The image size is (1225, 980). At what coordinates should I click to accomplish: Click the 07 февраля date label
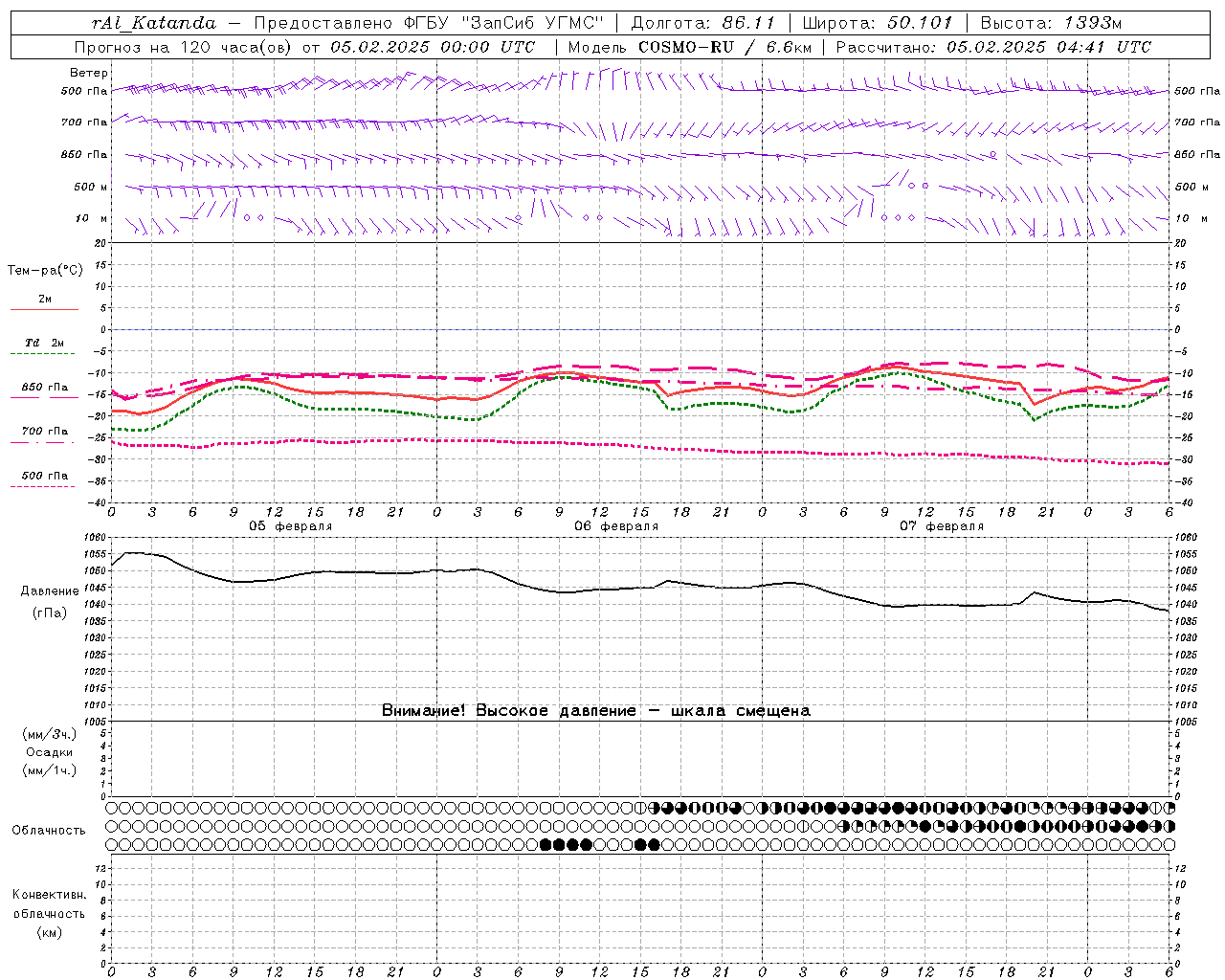click(942, 526)
